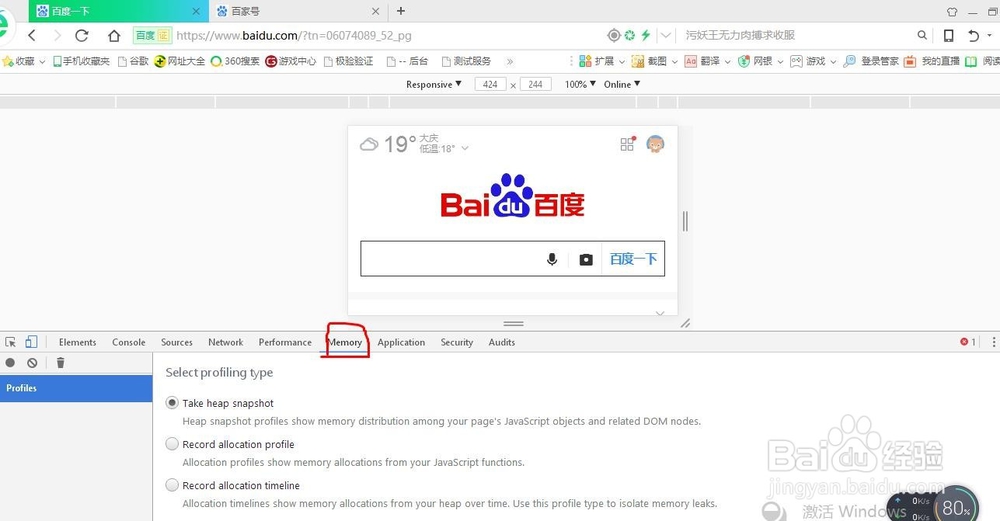The height and width of the screenshot is (521, 1000).
Task: Switch to the Security tab
Action: (x=457, y=342)
